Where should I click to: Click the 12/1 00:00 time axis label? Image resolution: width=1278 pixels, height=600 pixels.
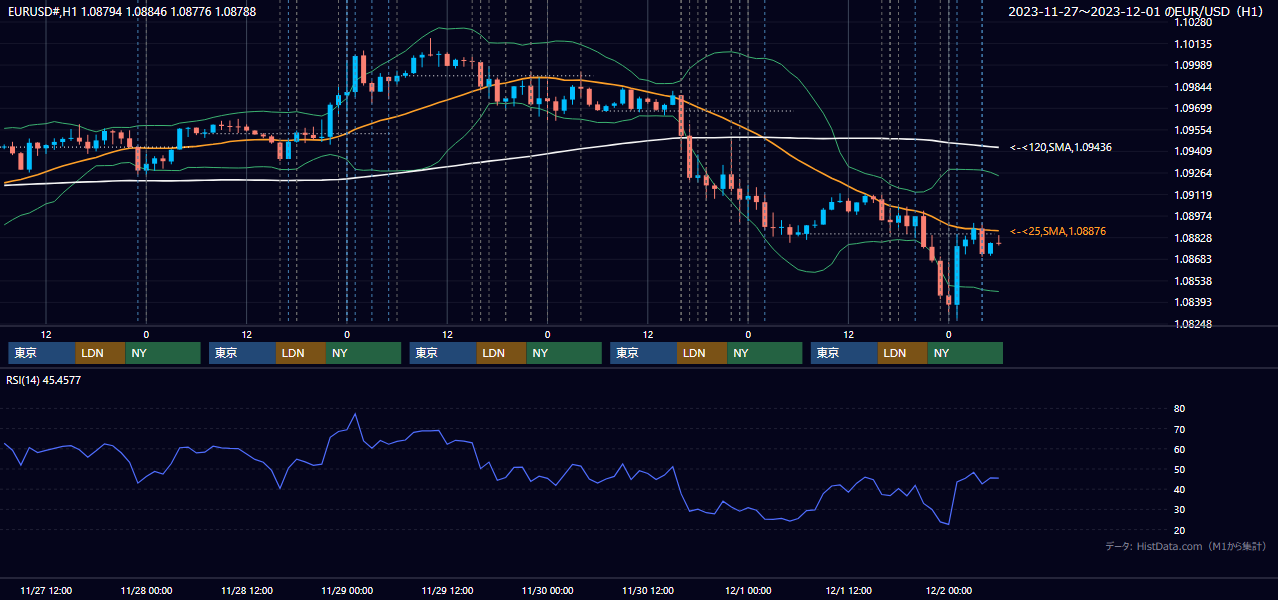[748, 591]
